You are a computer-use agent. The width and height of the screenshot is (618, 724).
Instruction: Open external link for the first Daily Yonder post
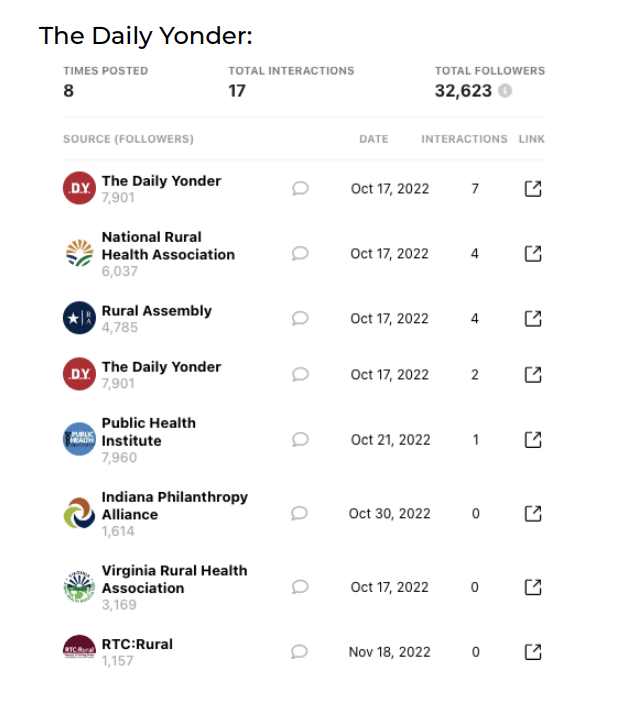coord(533,189)
